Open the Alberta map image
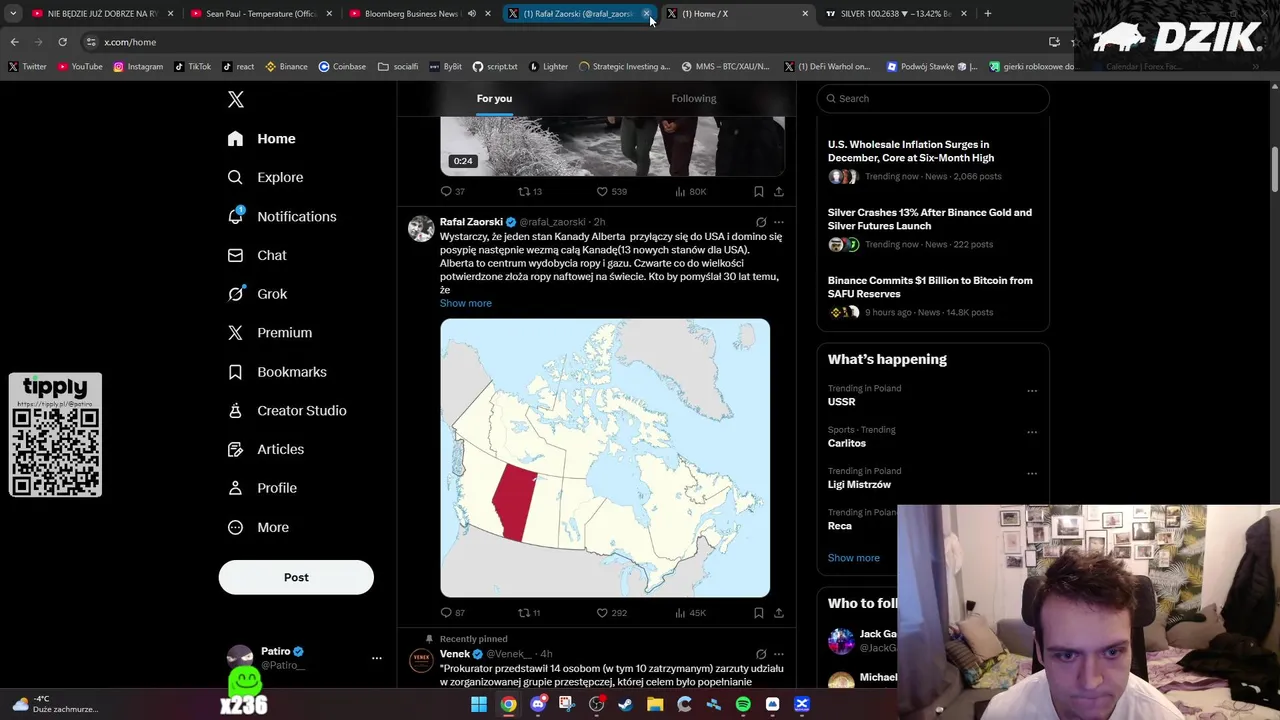The width and height of the screenshot is (1280, 720). point(605,458)
